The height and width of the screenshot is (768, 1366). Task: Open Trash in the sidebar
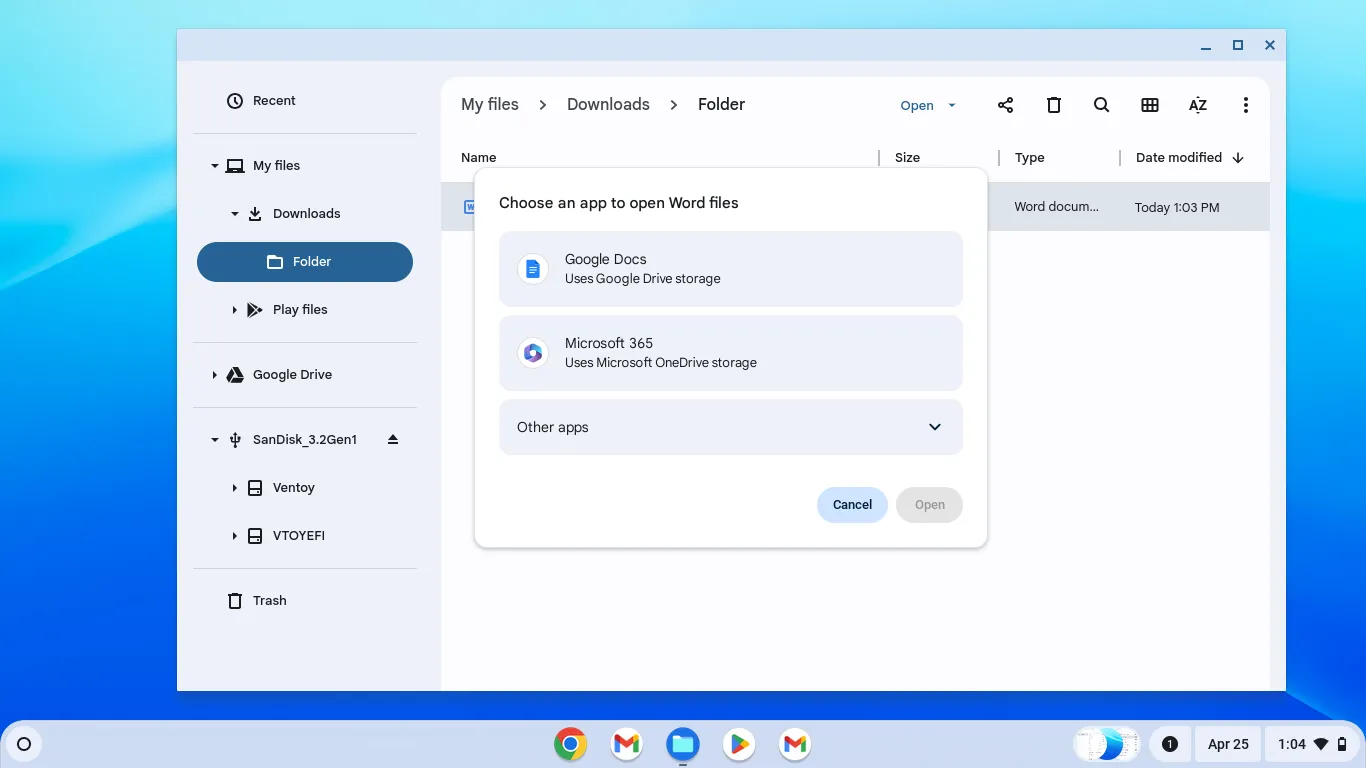click(305, 601)
